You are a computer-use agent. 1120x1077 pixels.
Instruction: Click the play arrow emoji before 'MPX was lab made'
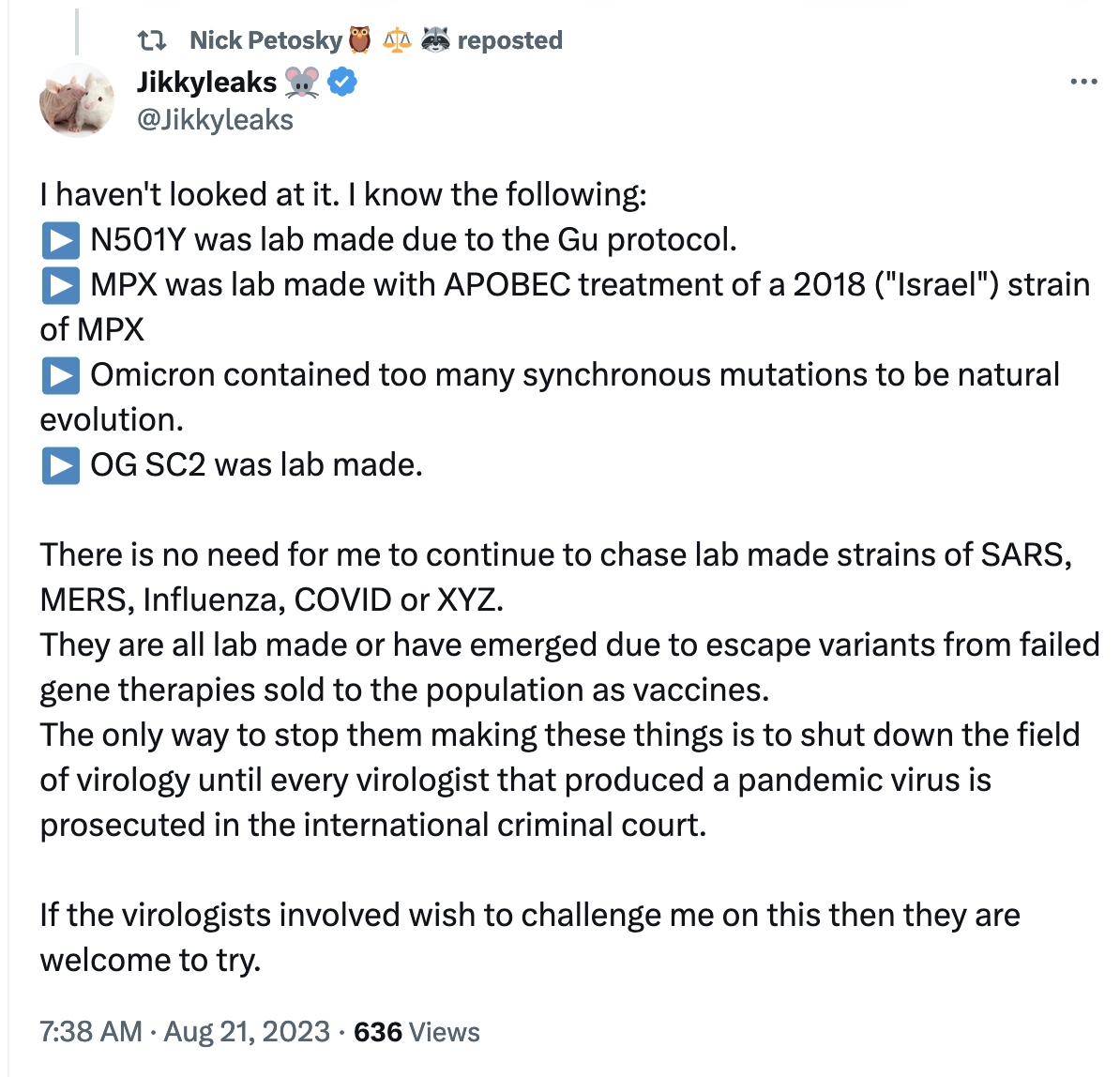click(60, 285)
